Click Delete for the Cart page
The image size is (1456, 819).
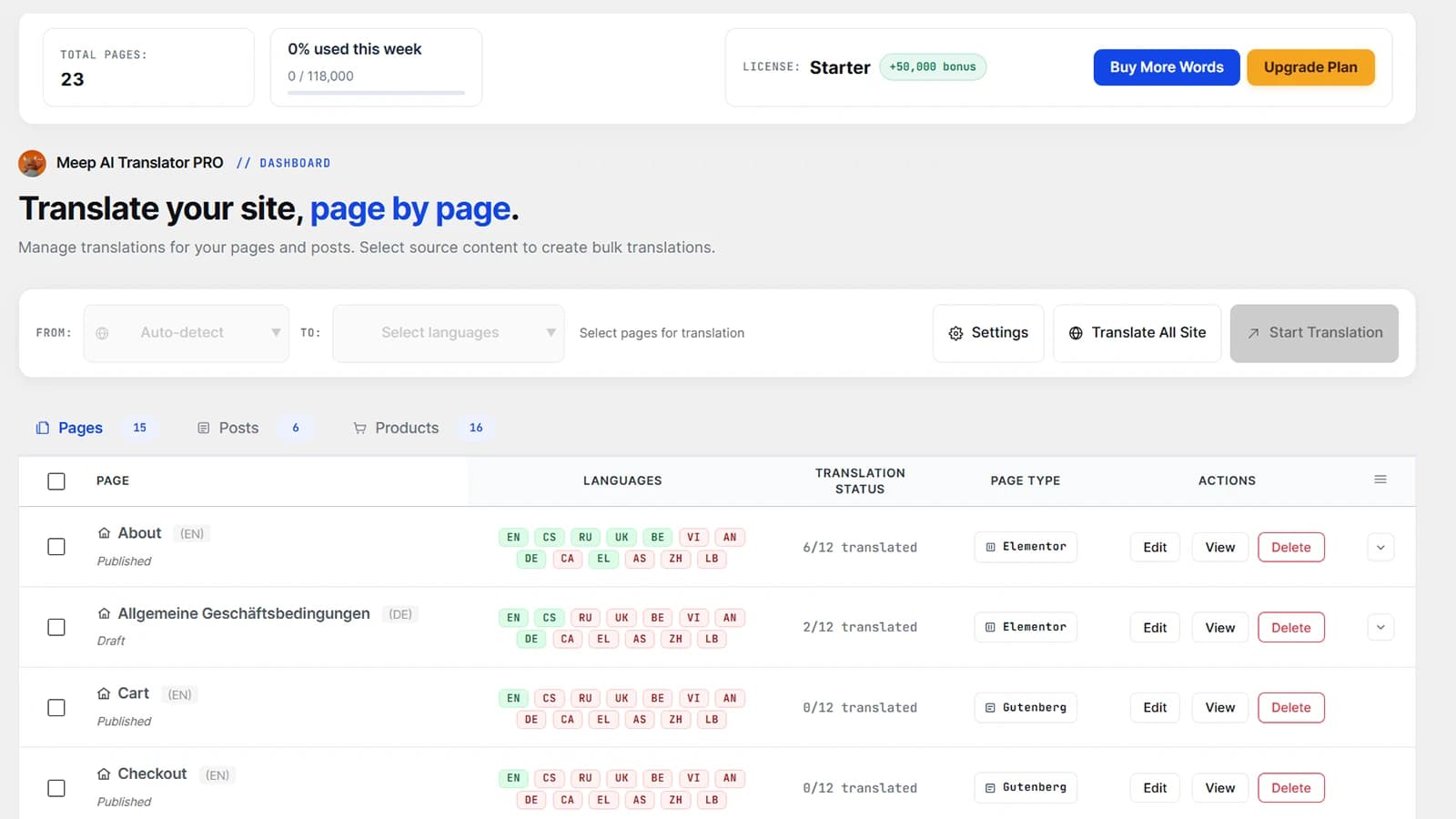(1291, 707)
